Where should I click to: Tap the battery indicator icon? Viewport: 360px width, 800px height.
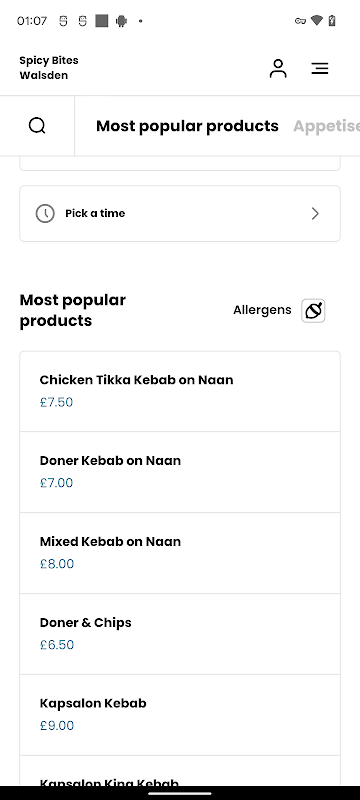point(332,21)
